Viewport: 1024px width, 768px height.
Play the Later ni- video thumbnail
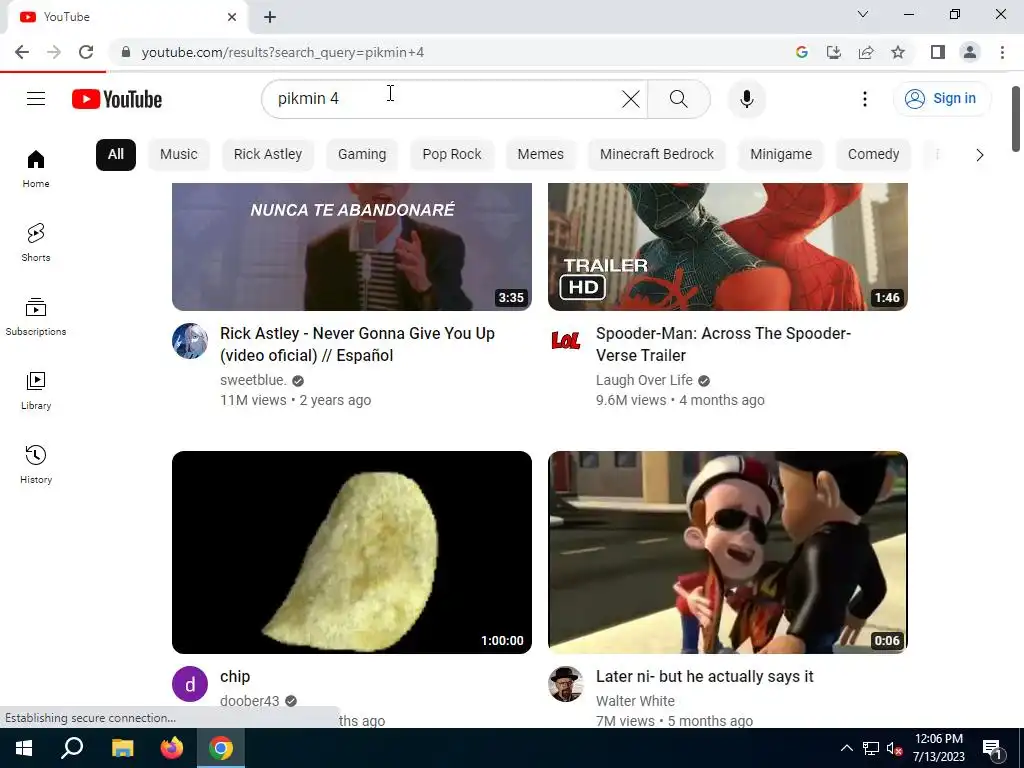click(x=728, y=552)
